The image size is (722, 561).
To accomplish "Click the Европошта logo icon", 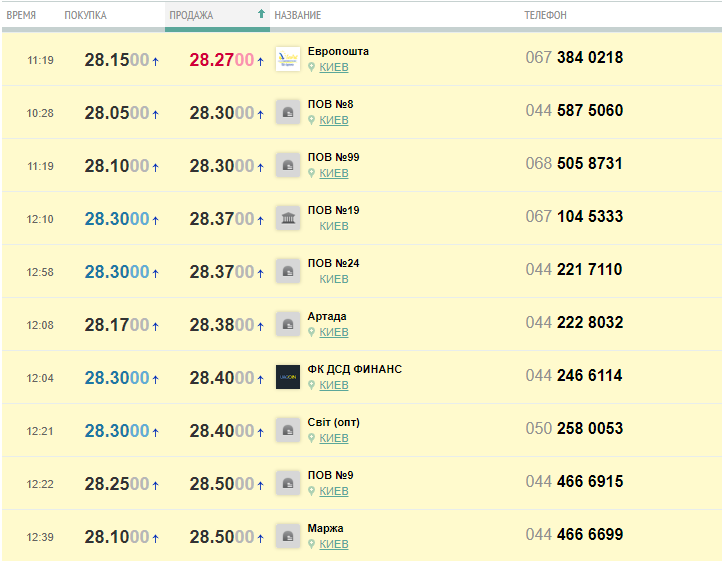I will point(287,59).
